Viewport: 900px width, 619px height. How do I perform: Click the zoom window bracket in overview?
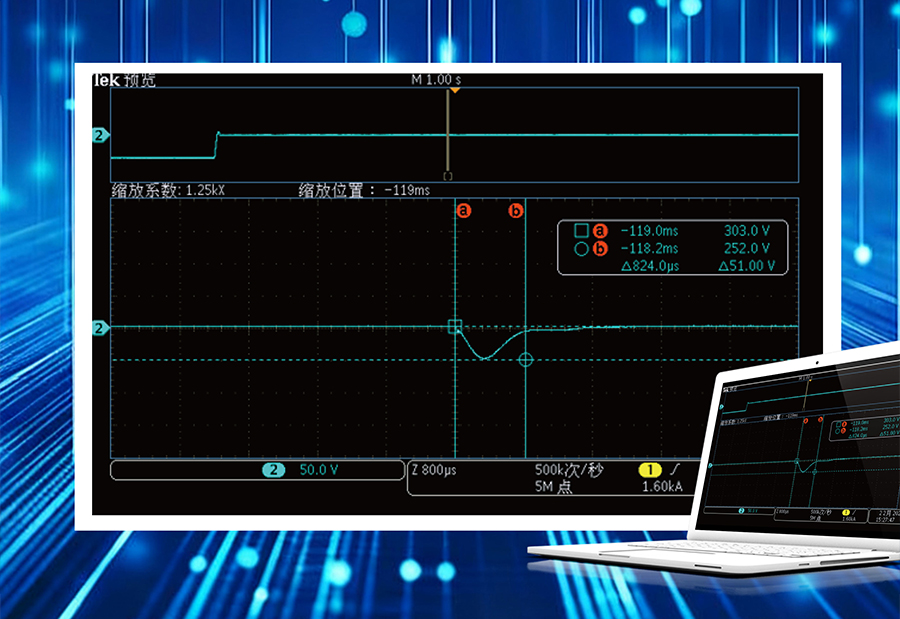(447, 176)
